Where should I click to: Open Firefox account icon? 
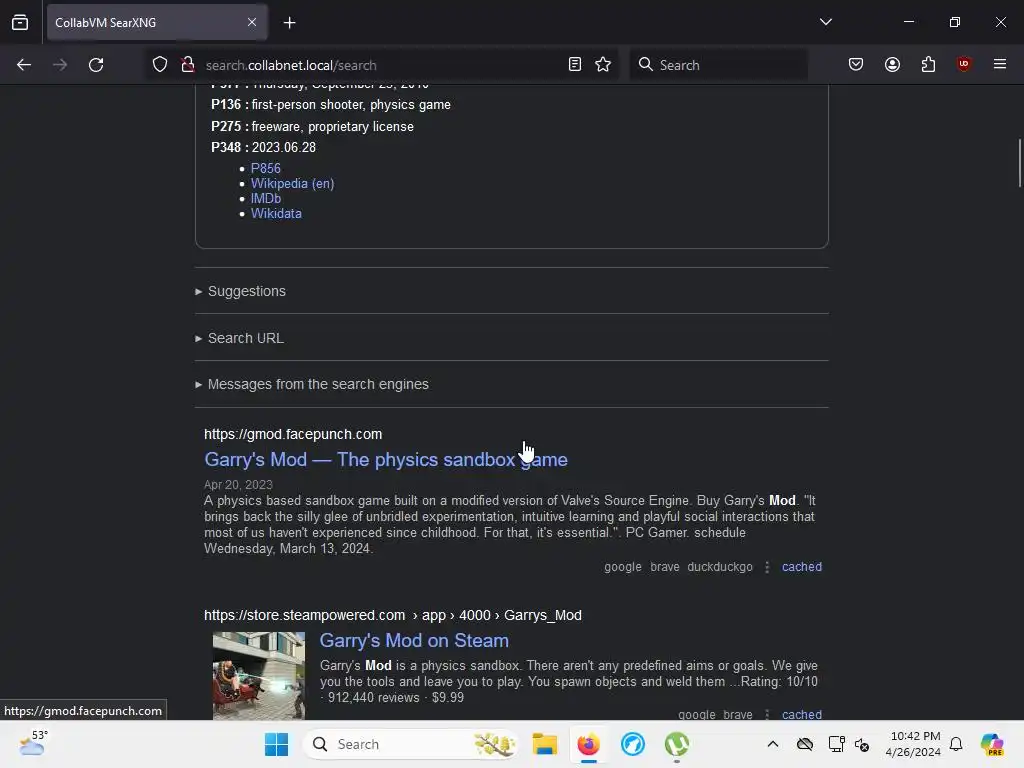click(892, 65)
